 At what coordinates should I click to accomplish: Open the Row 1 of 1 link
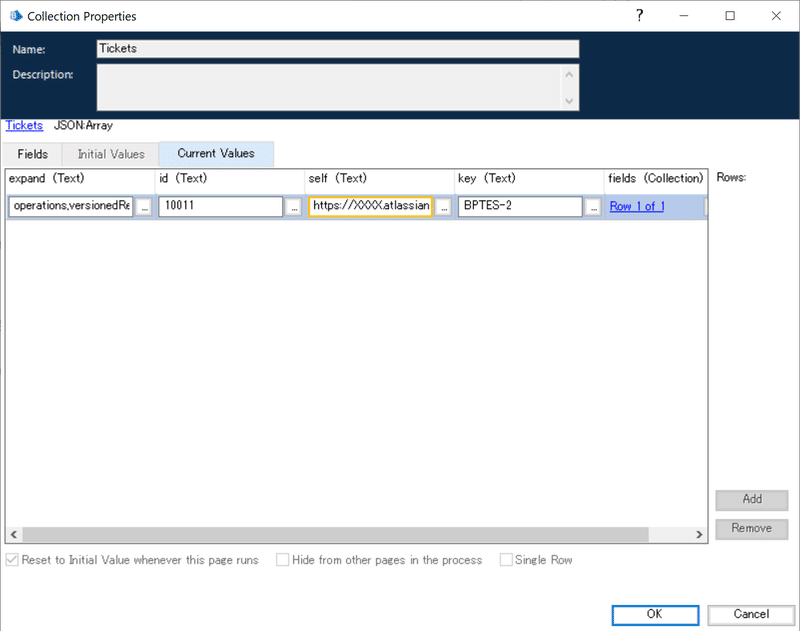[x=637, y=206]
